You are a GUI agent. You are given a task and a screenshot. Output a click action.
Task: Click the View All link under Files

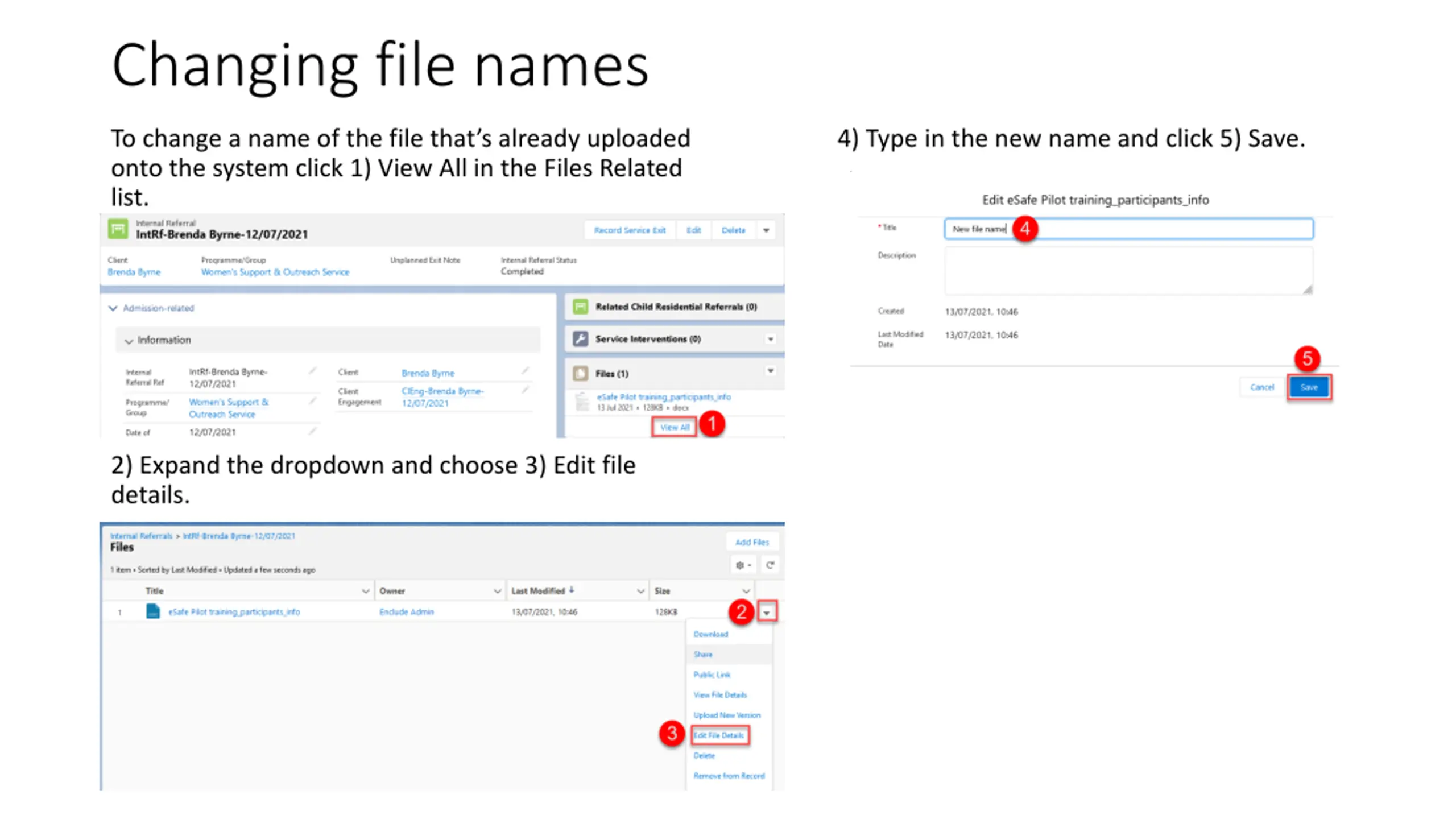point(675,427)
